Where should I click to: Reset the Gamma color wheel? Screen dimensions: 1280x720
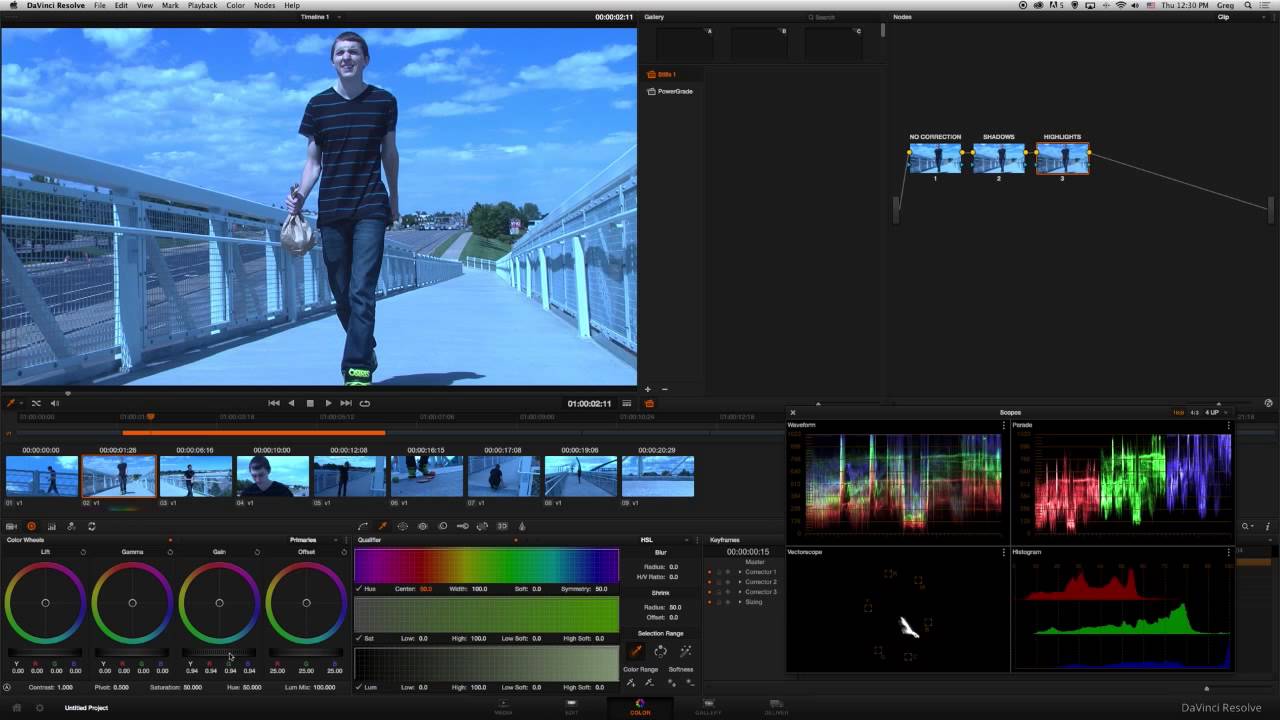click(170, 552)
